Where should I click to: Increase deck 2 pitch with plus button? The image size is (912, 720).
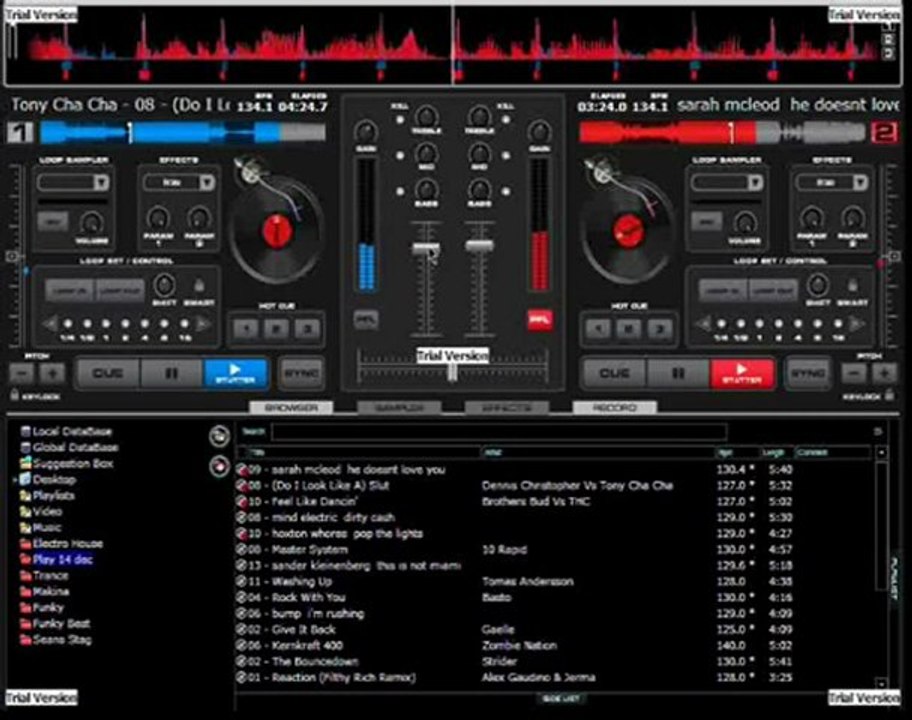pyautogui.click(x=884, y=373)
